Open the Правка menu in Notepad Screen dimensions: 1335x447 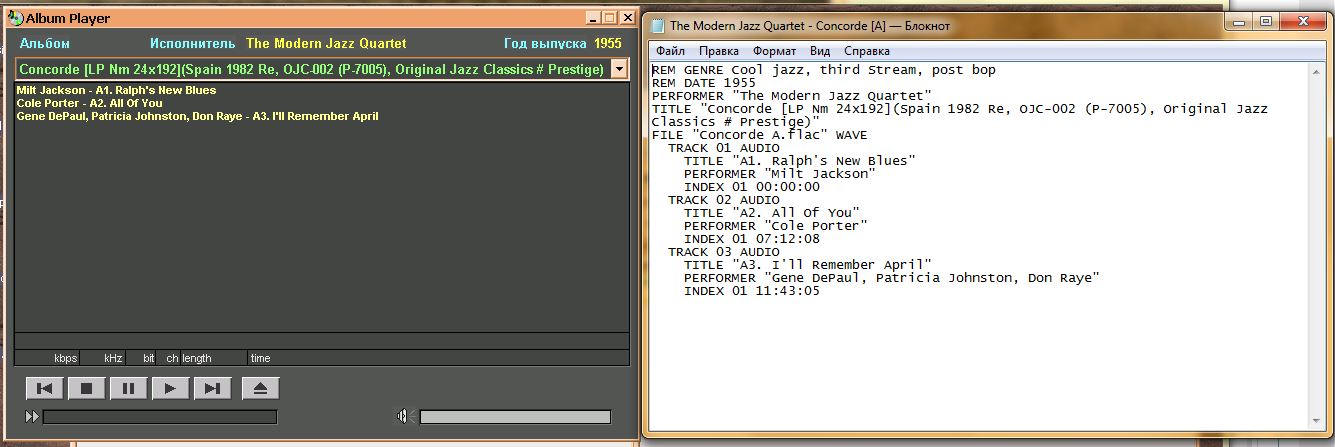(x=719, y=51)
